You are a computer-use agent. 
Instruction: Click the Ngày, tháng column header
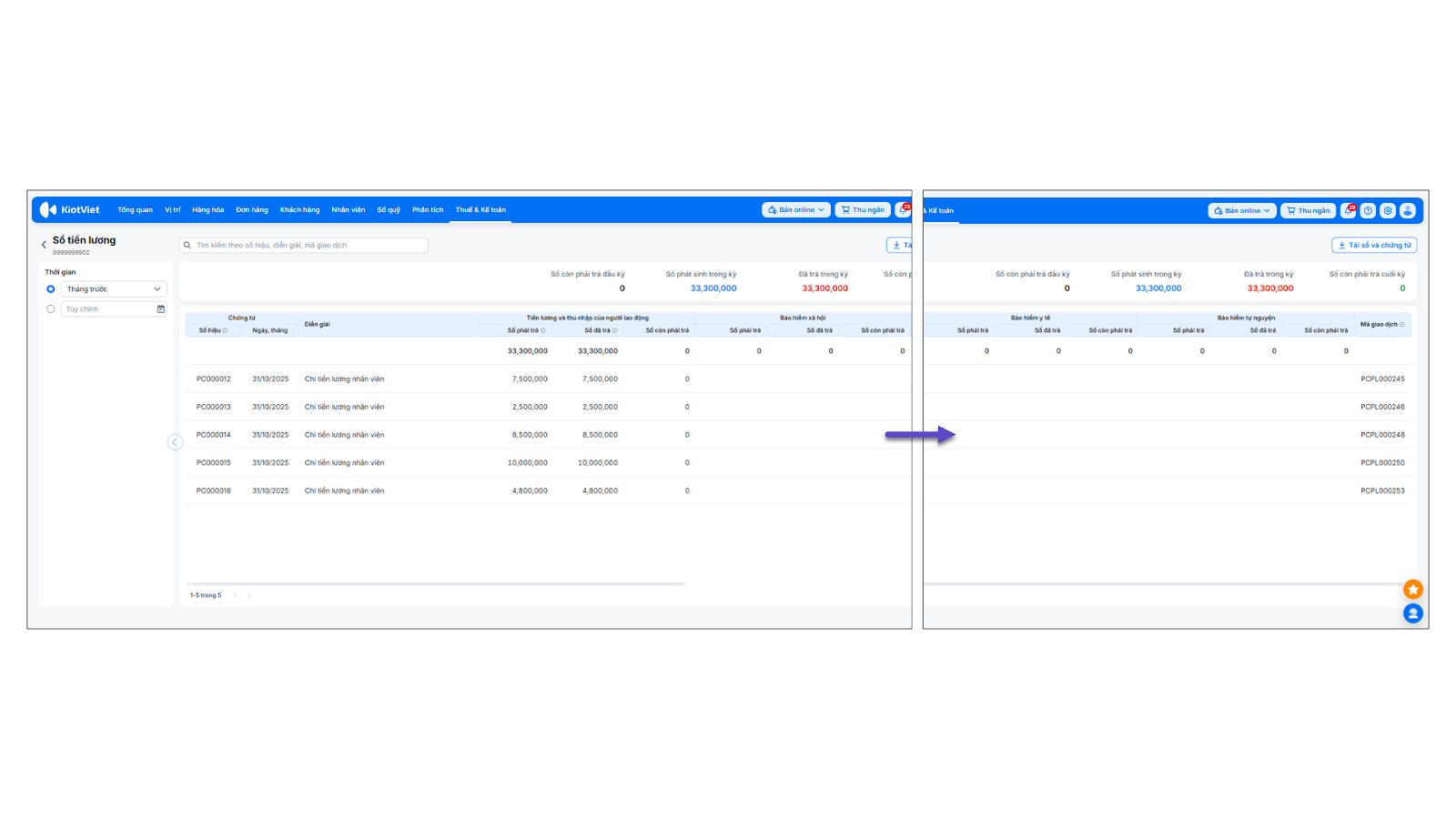270,330
